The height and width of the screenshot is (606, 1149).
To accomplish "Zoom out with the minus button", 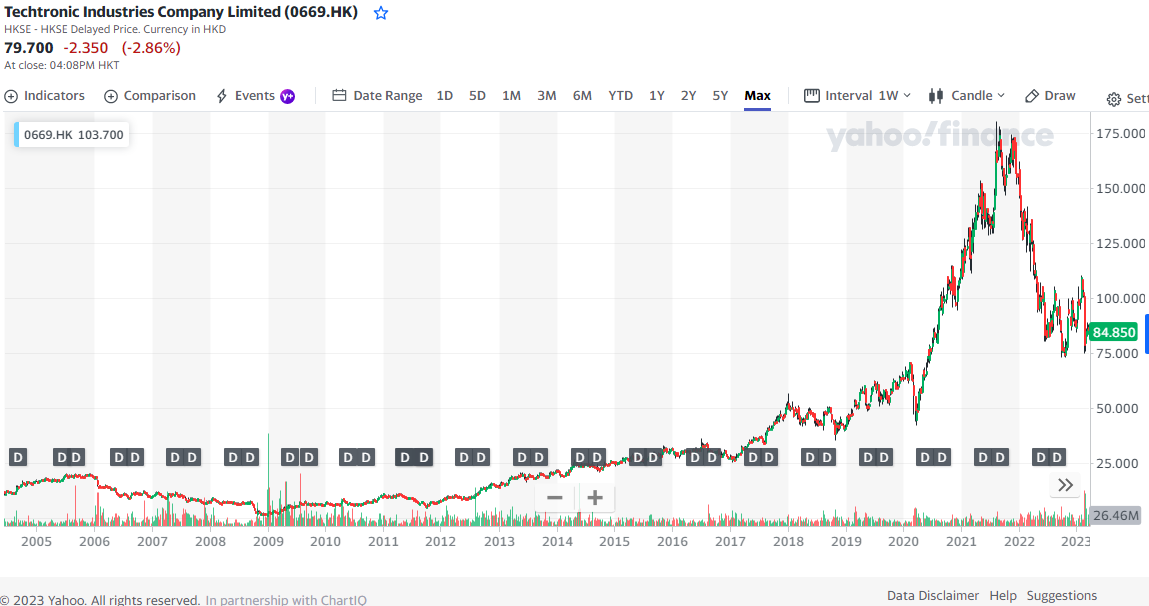I will coord(555,498).
